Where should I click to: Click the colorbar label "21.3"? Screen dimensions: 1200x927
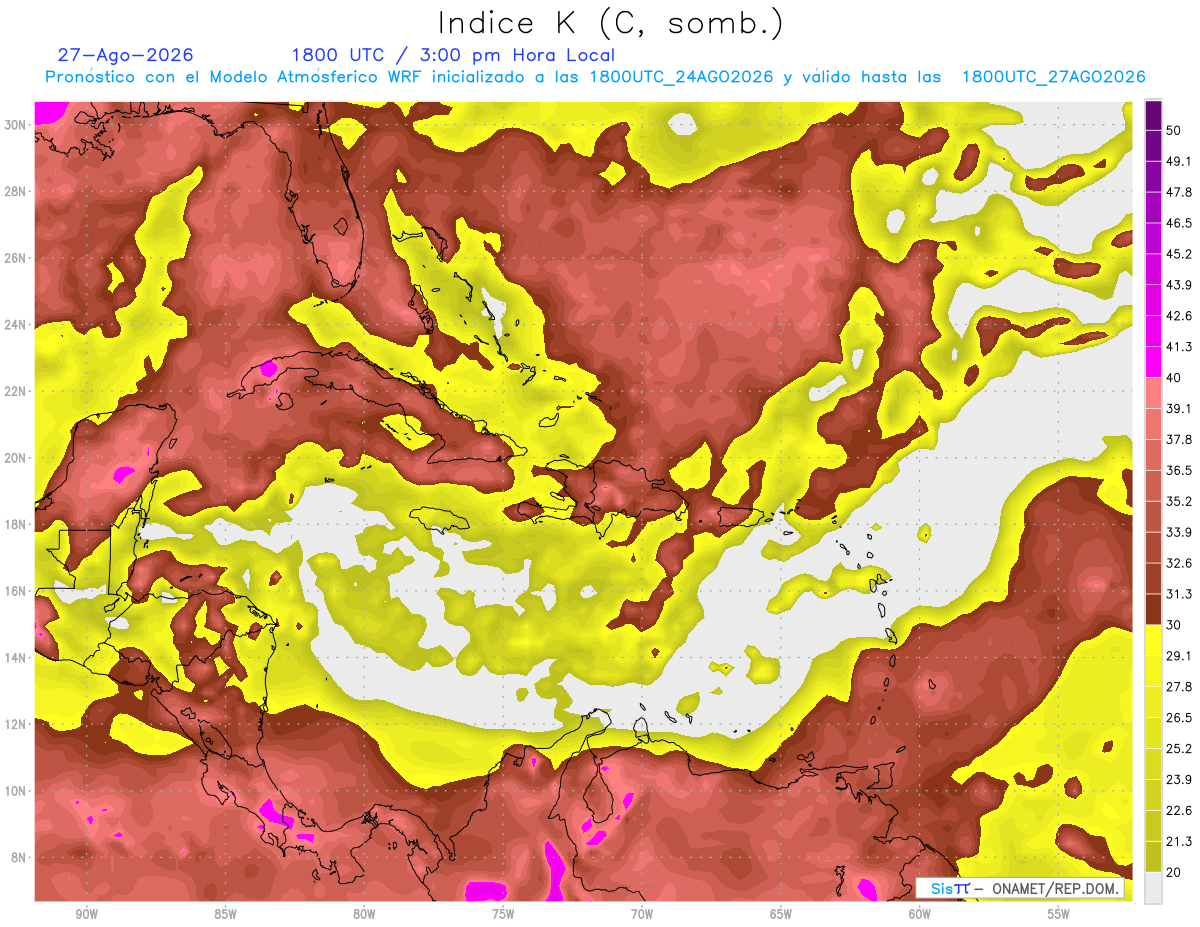coord(1180,841)
